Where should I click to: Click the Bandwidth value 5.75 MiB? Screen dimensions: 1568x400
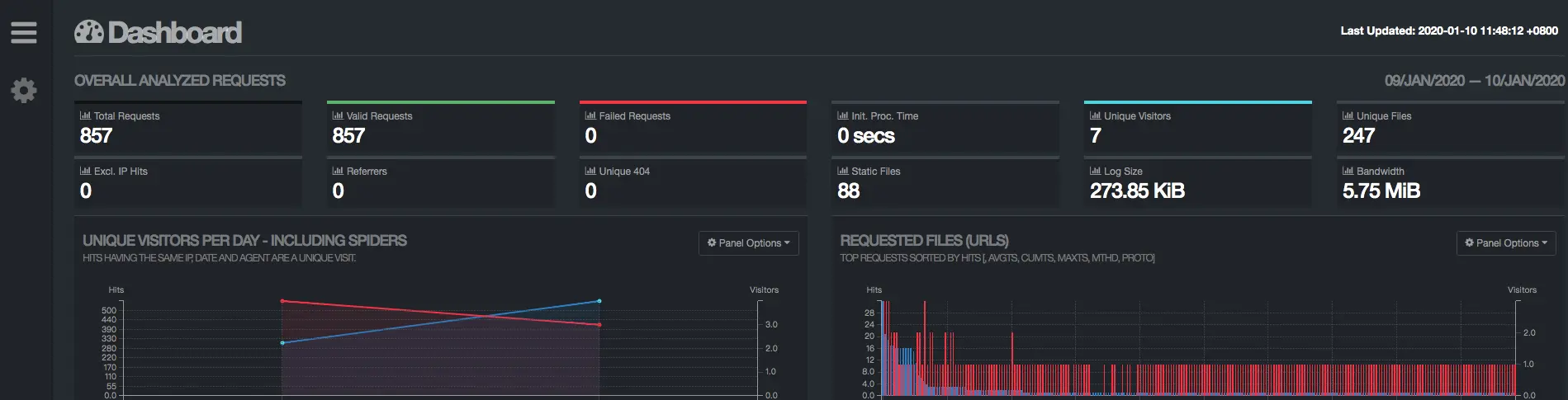(1381, 191)
